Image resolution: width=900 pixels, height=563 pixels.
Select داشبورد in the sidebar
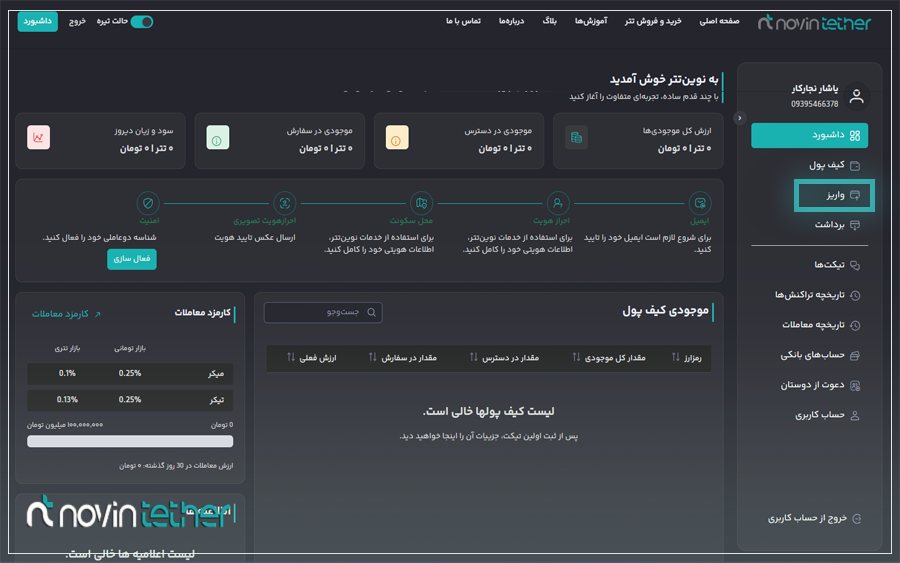809,135
